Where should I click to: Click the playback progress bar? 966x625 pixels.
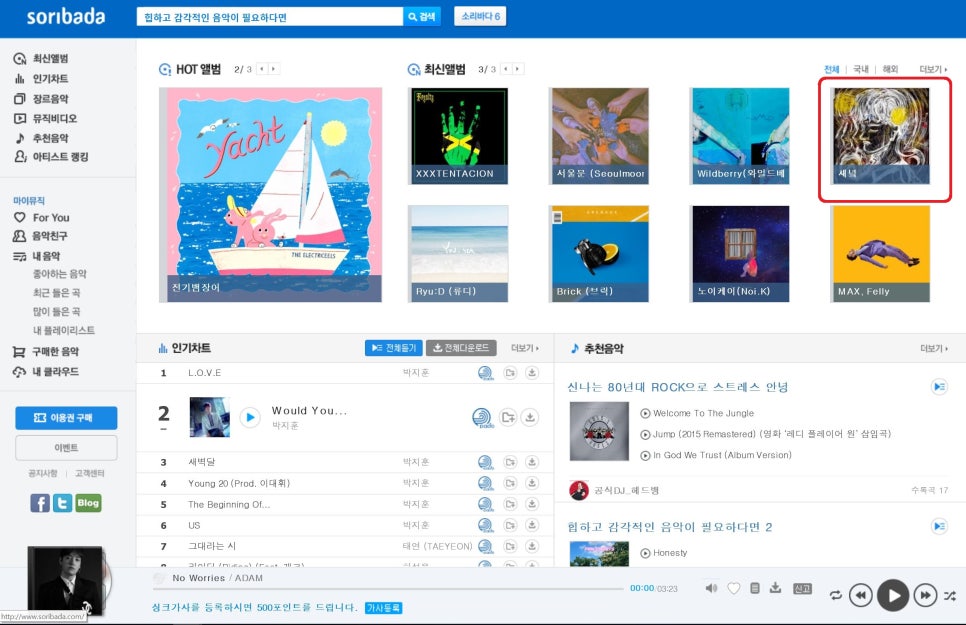coord(388,589)
